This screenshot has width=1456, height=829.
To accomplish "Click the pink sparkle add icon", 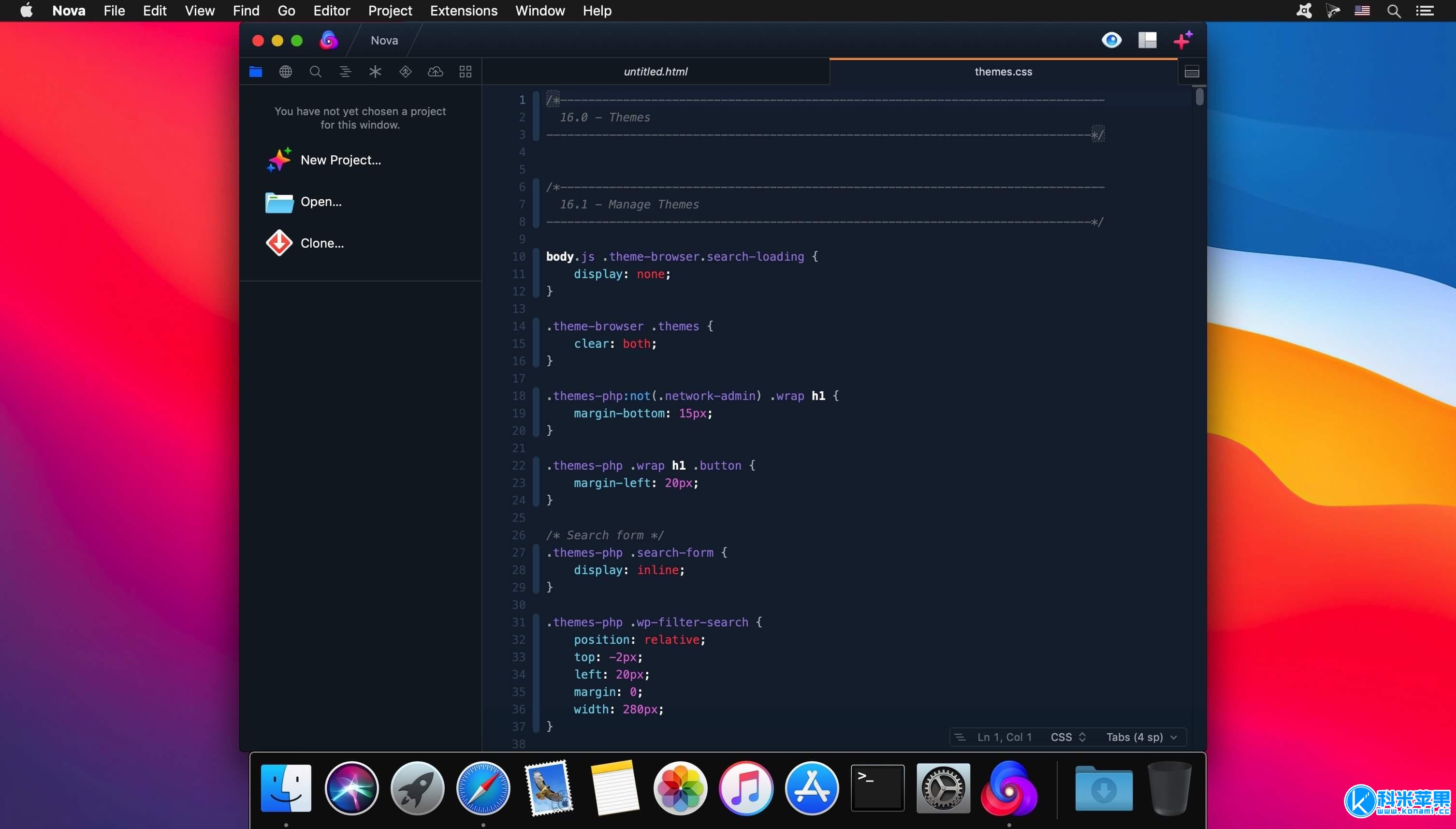I will pos(1183,40).
